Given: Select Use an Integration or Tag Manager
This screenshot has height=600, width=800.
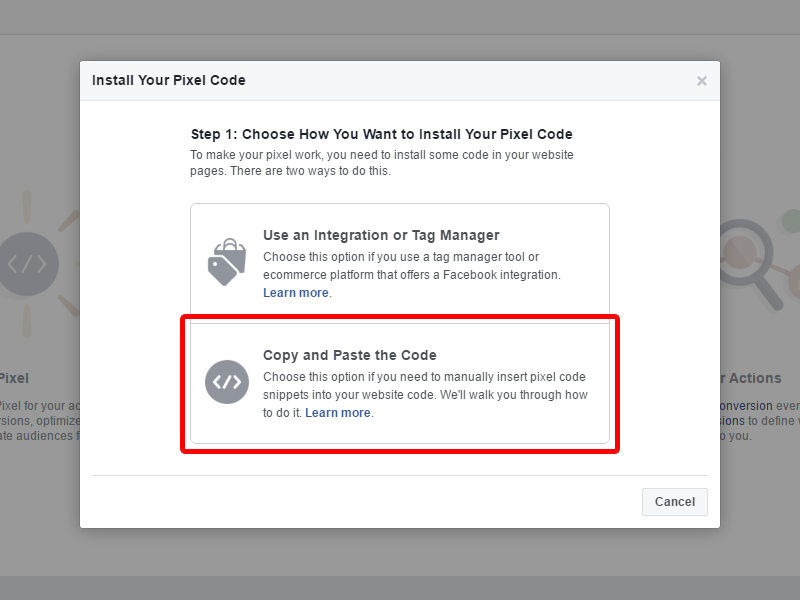Looking at the screenshot, I should coord(400,263).
